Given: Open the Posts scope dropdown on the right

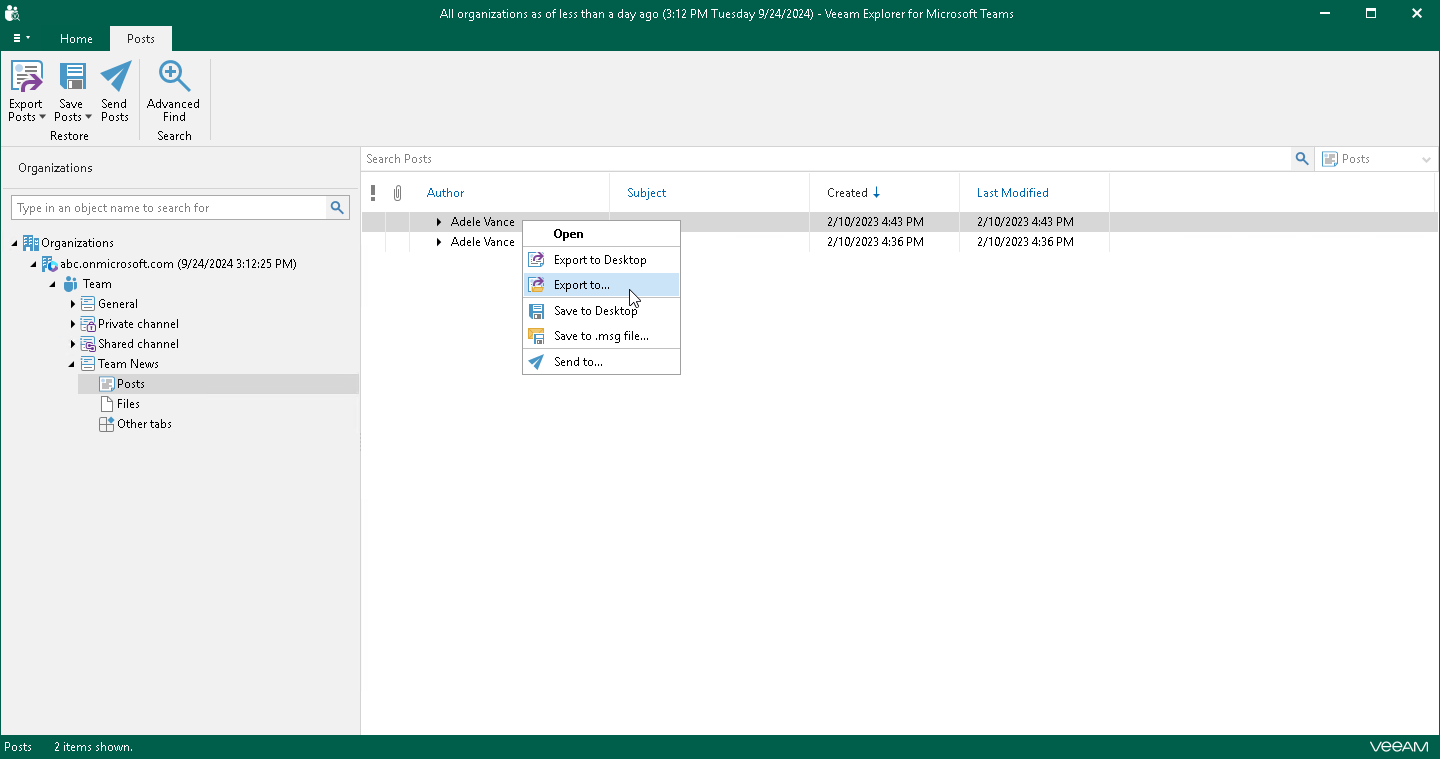Looking at the screenshot, I should coord(1426,158).
